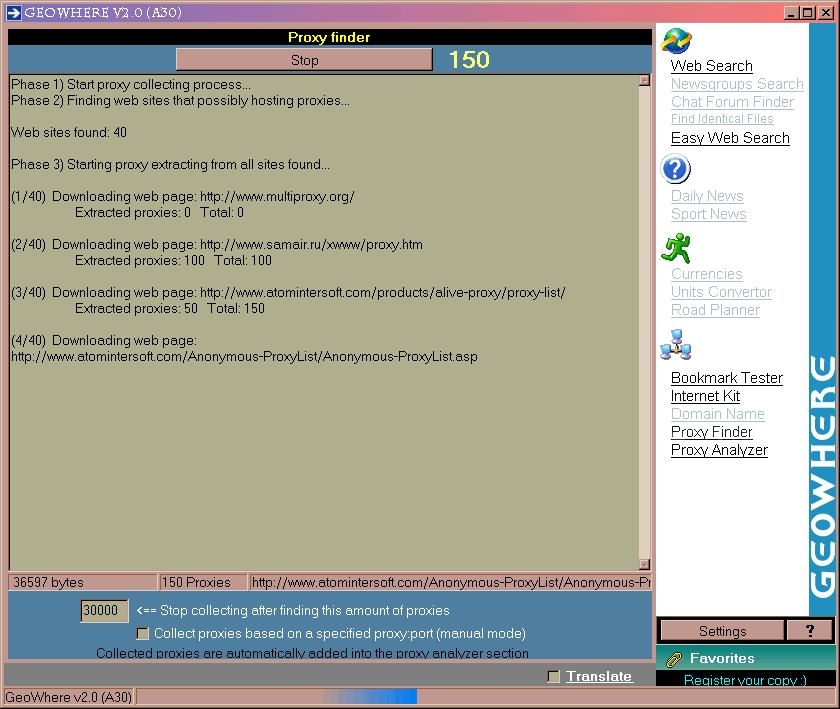Click 'Web sites found: 40' log line
Image resolution: width=840 pixels, height=709 pixels.
pos(69,132)
